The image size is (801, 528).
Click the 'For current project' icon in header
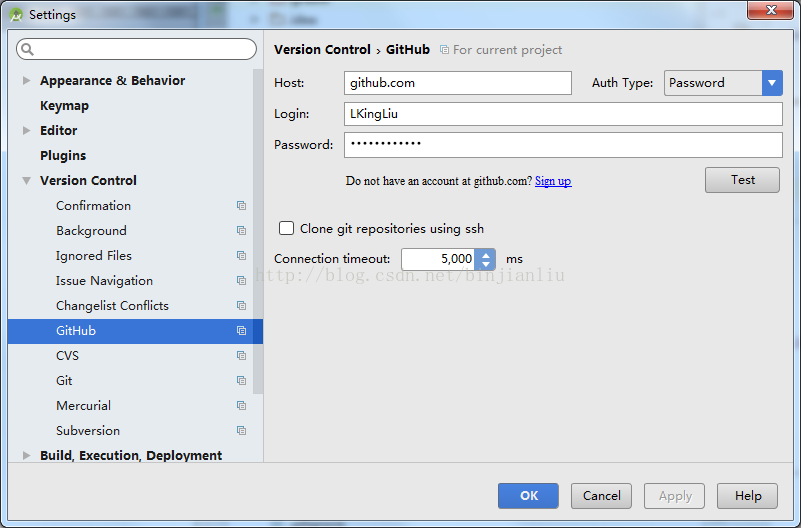[444, 50]
